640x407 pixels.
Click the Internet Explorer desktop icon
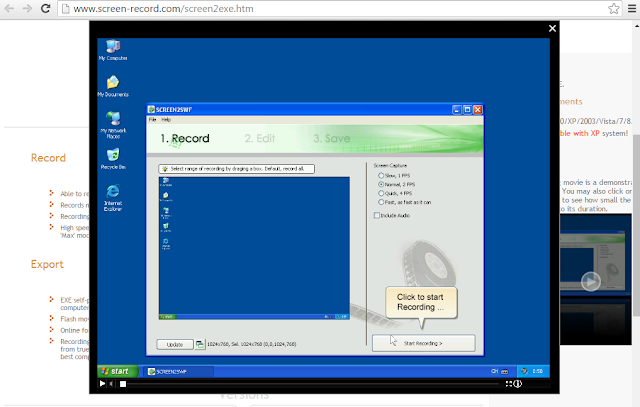tap(113, 198)
